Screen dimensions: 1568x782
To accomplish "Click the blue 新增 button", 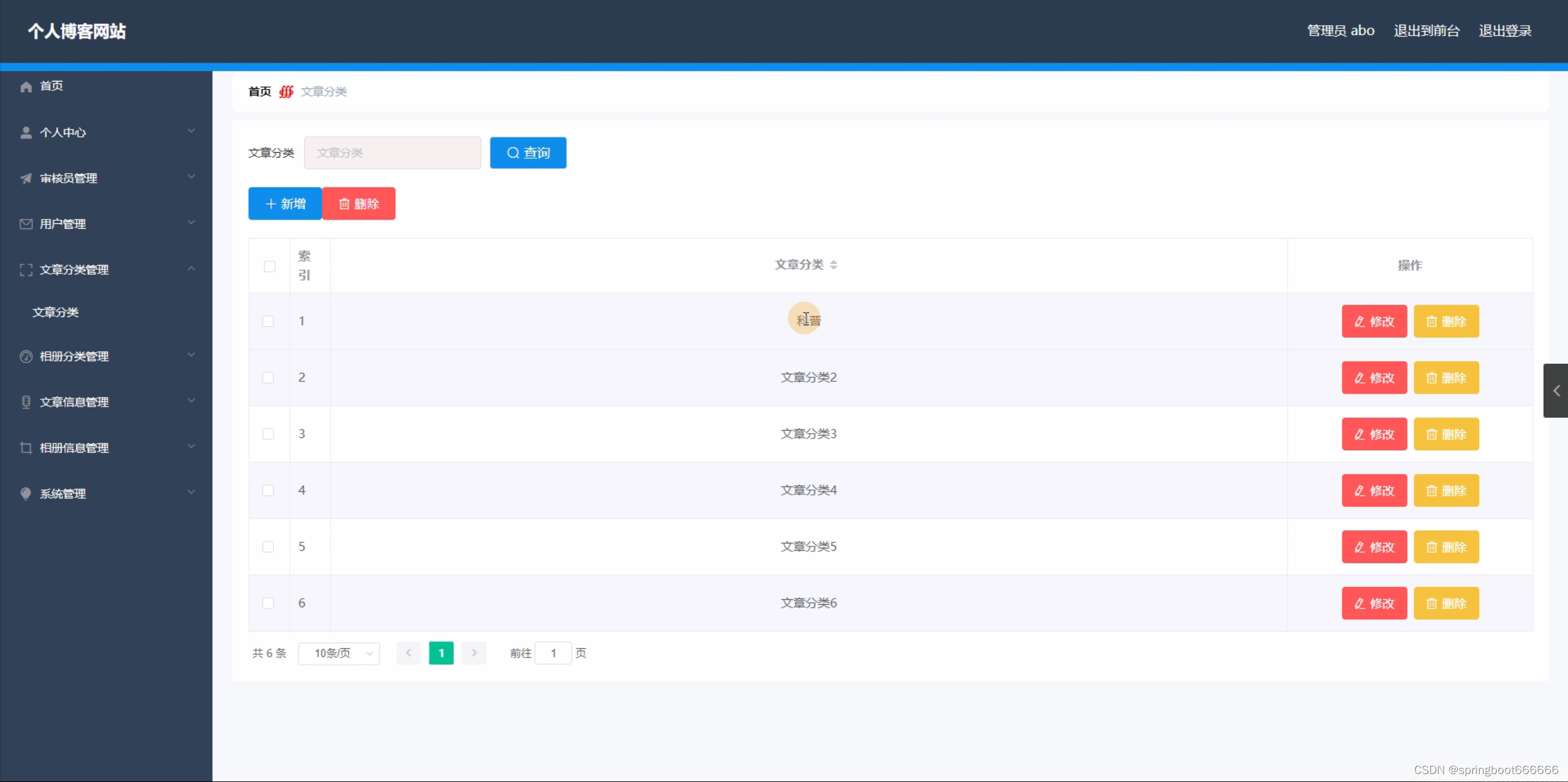I will (x=285, y=204).
